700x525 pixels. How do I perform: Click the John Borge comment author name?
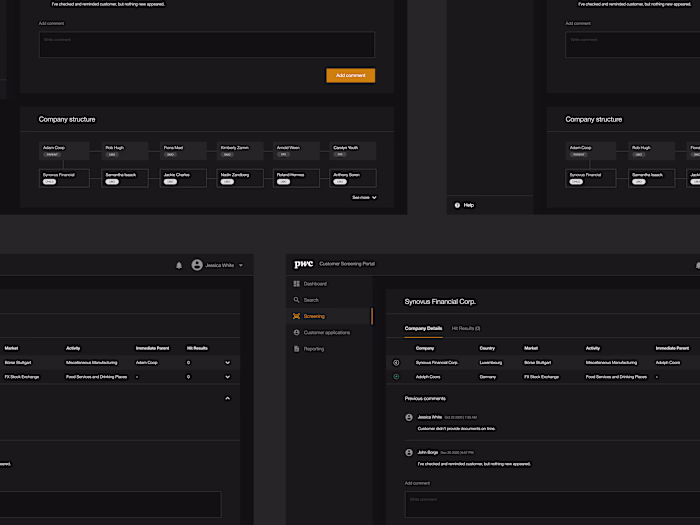pos(428,452)
